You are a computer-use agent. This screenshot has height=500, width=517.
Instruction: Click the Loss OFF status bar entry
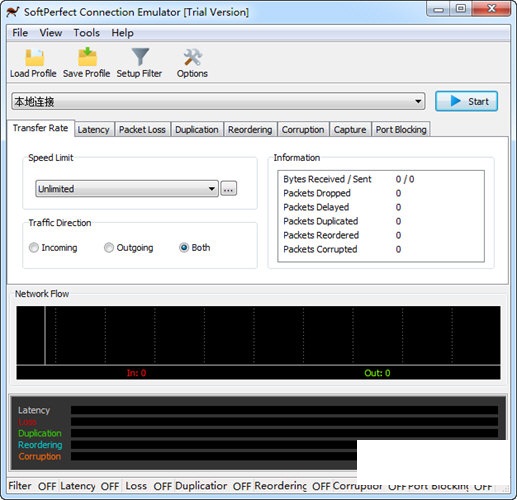tap(148, 486)
